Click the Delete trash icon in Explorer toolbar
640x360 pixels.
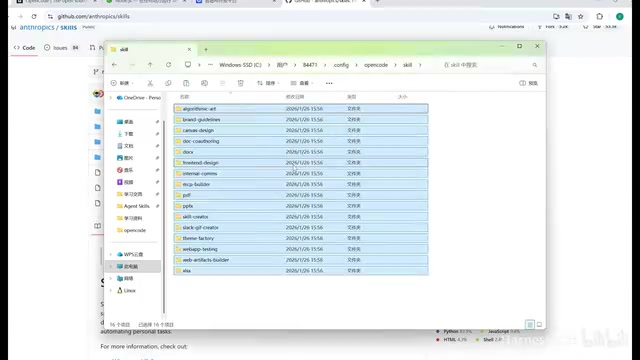240,83
